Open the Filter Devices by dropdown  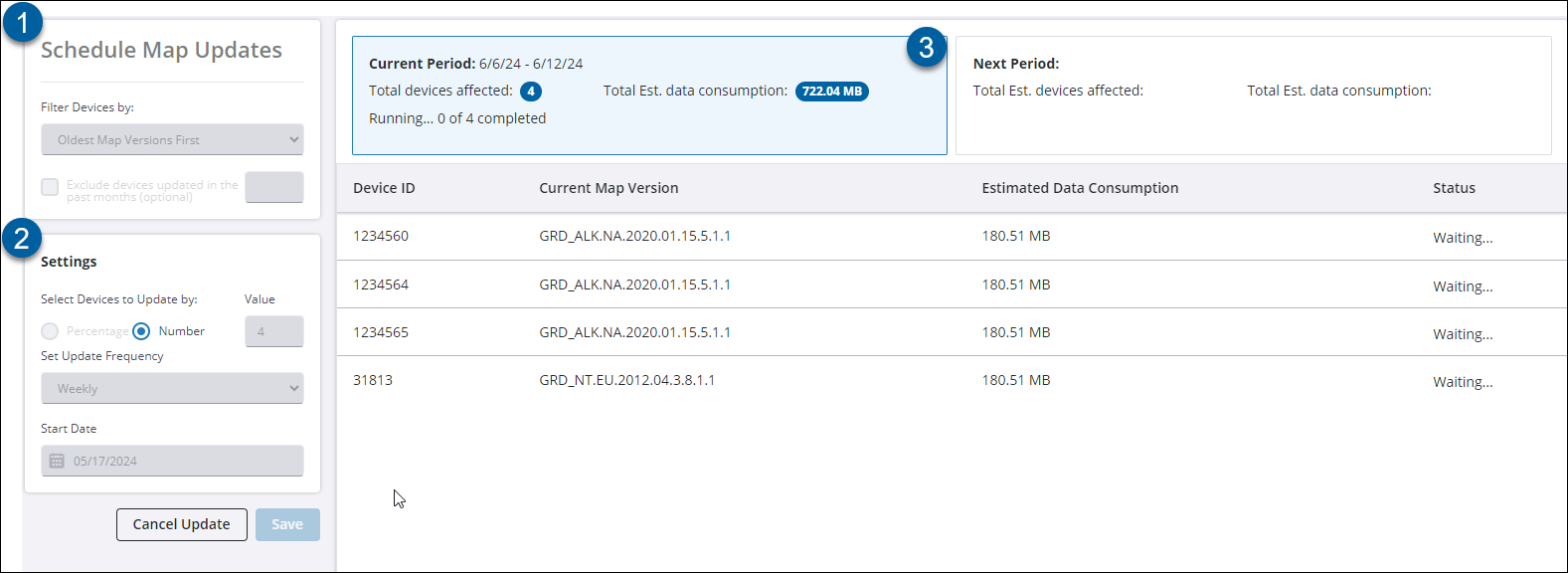(172, 140)
